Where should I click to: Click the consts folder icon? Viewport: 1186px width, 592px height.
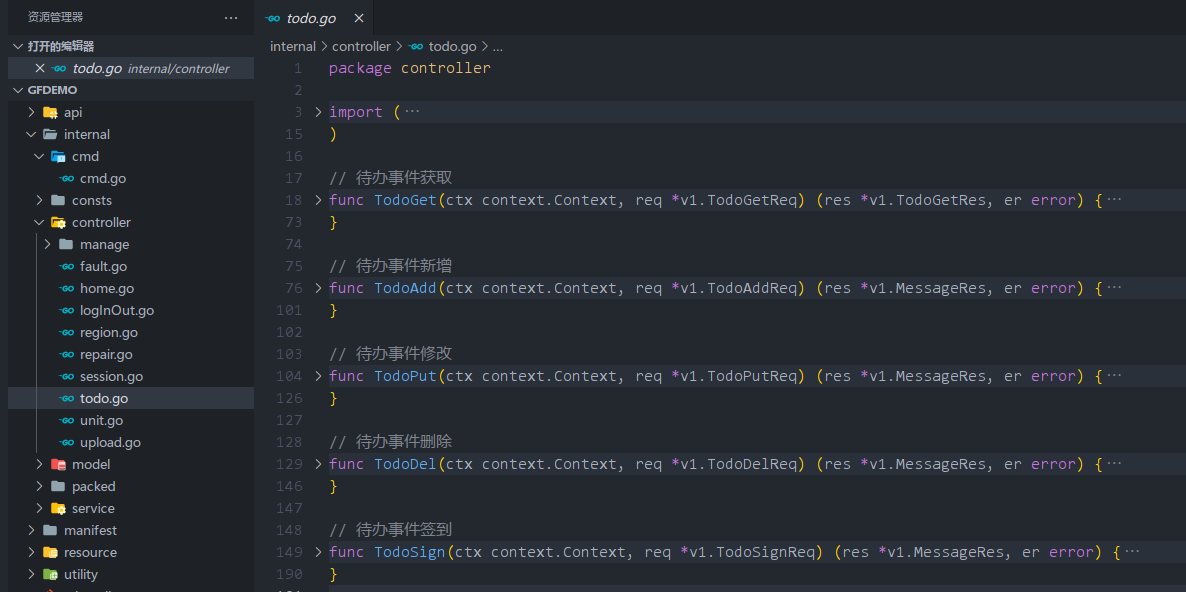click(x=58, y=200)
